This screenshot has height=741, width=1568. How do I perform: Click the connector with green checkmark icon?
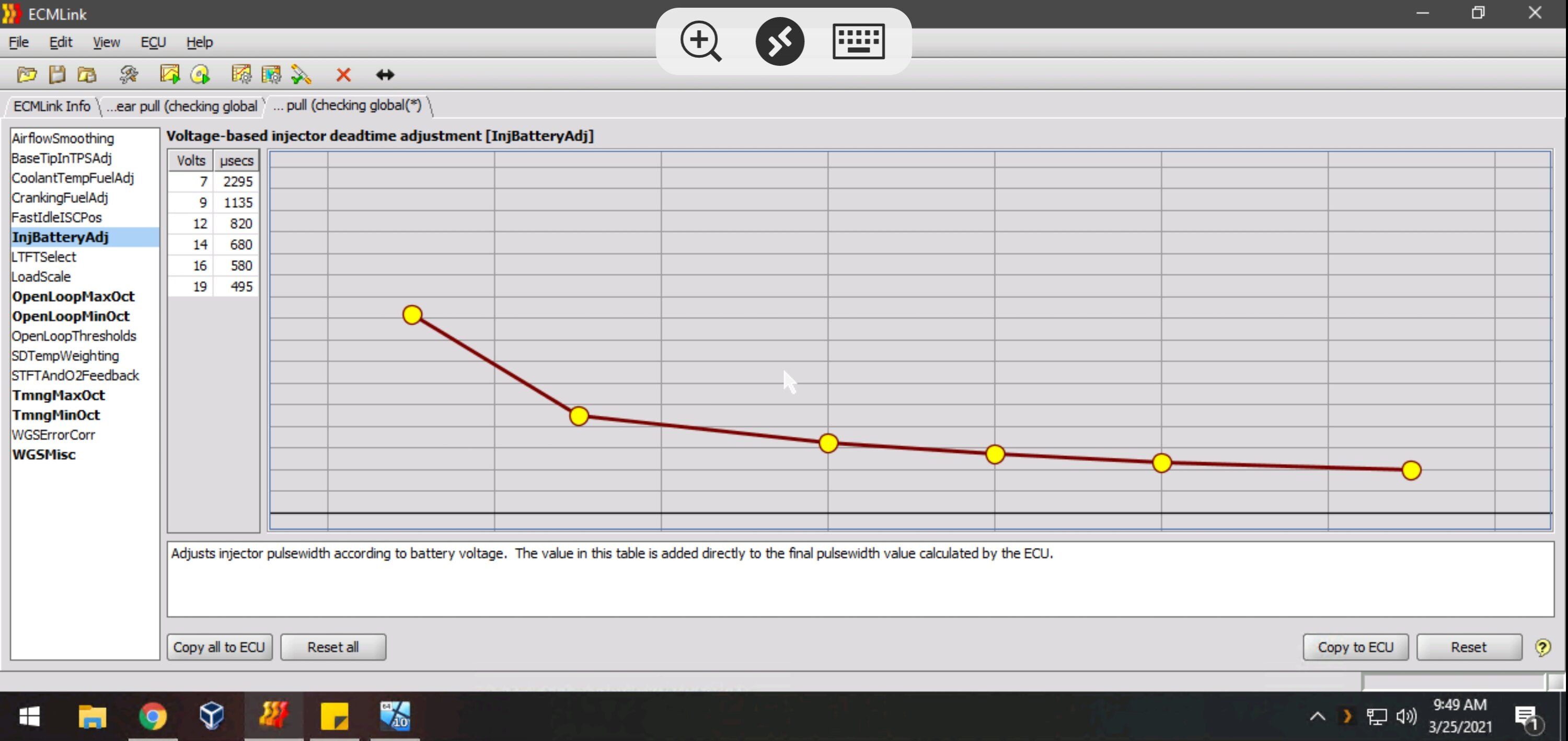[301, 75]
